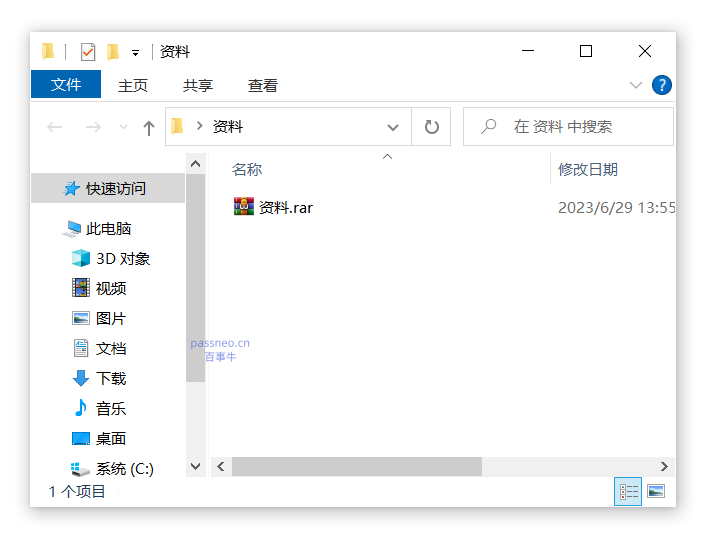Click the horizontal scrollbar right arrow
The width and height of the screenshot is (706, 546).
664,466
